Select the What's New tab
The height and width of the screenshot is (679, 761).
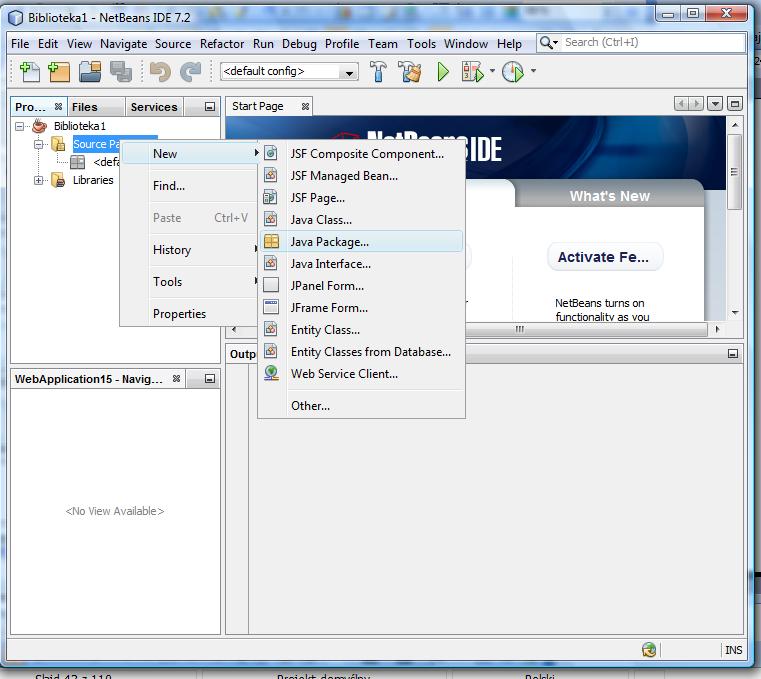[x=609, y=196]
